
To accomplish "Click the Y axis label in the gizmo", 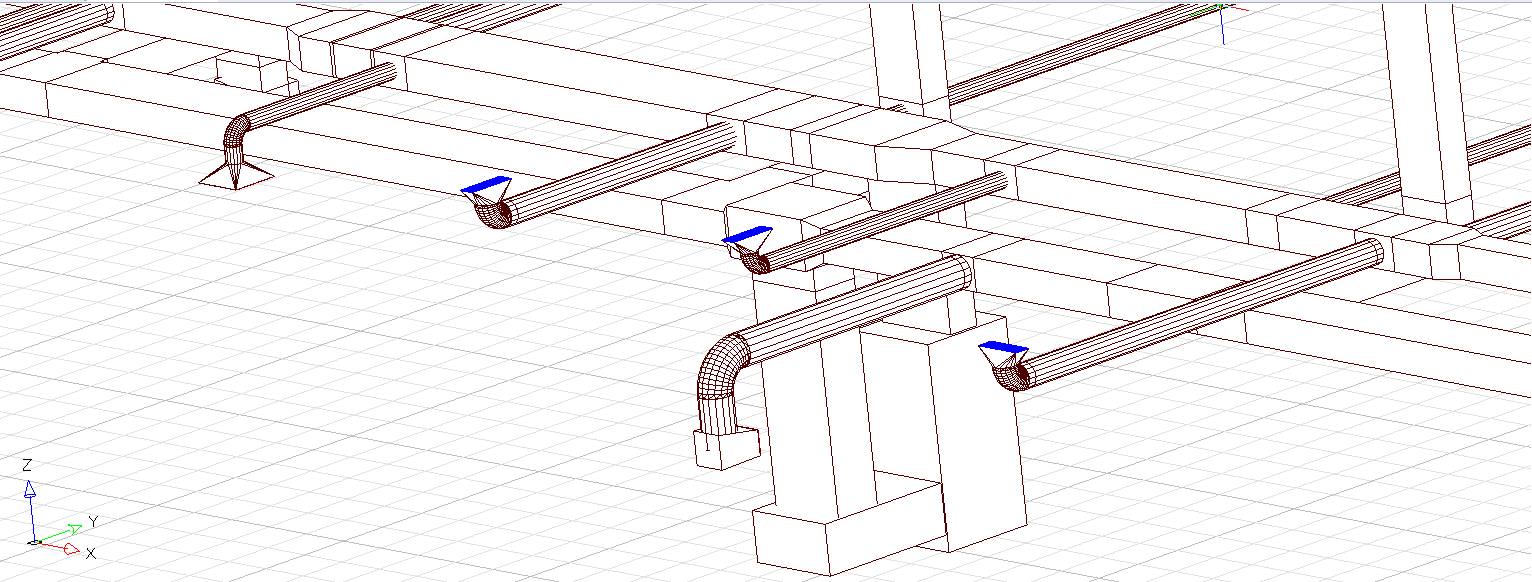I will point(93,521).
